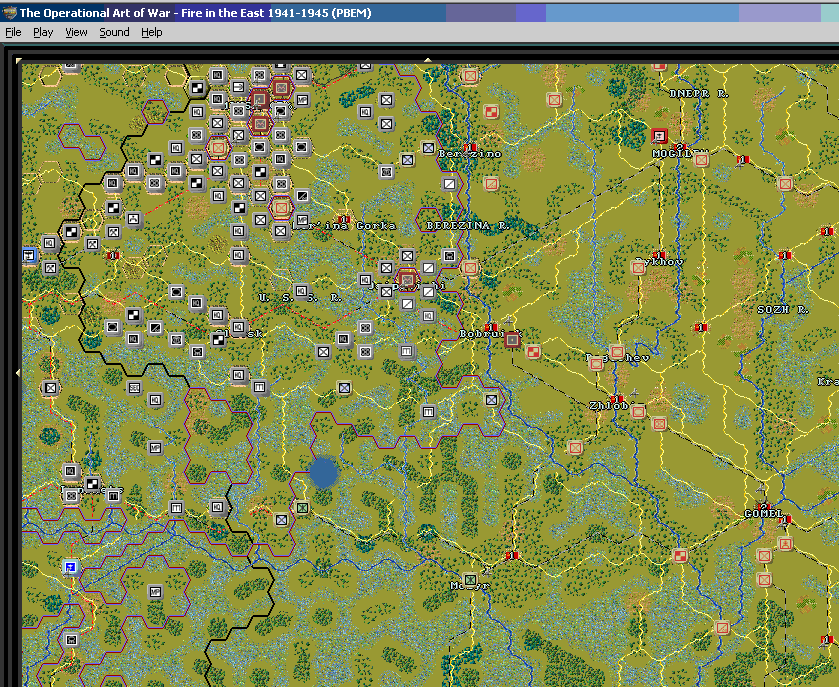Select the gray armor unit at Slutsk
Screen dimensions: 839x688
click(x=218, y=339)
